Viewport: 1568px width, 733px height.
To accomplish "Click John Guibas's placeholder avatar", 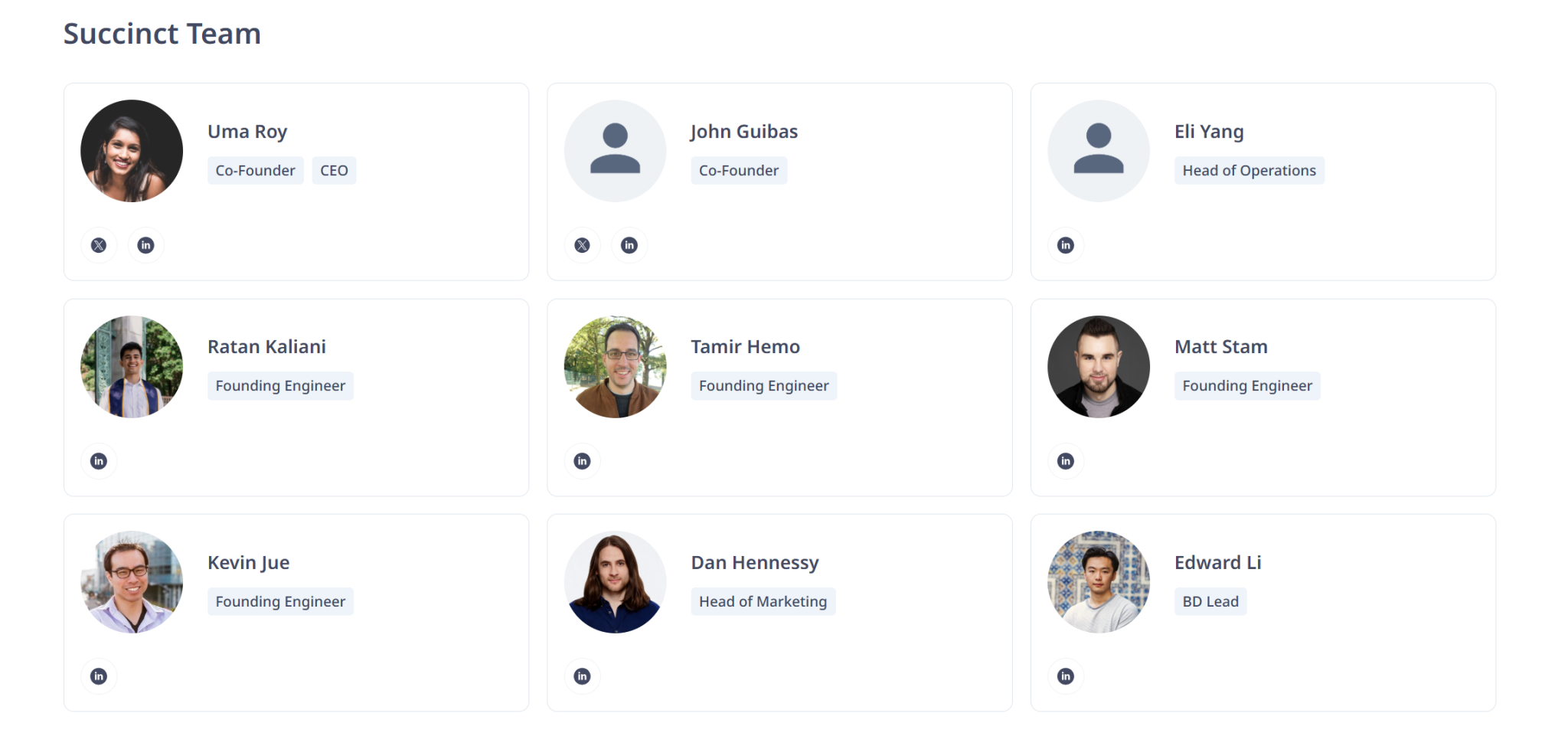I will (616, 151).
